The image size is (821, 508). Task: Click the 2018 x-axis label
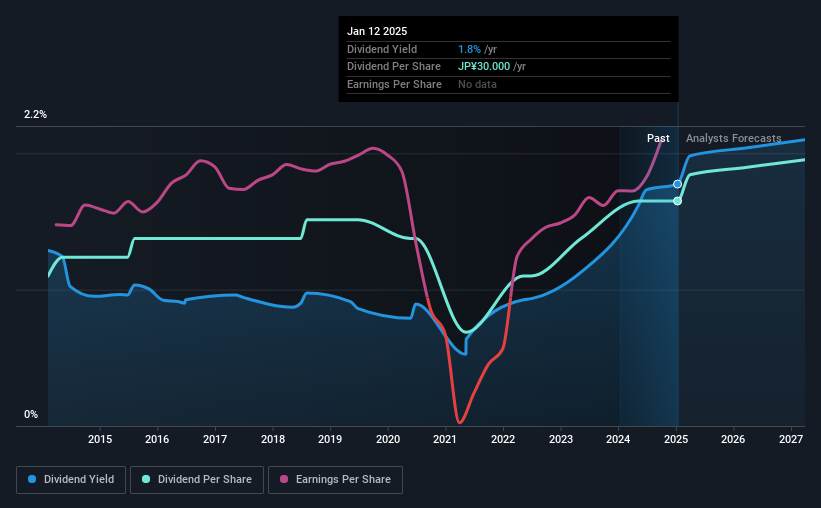coord(273,439)
